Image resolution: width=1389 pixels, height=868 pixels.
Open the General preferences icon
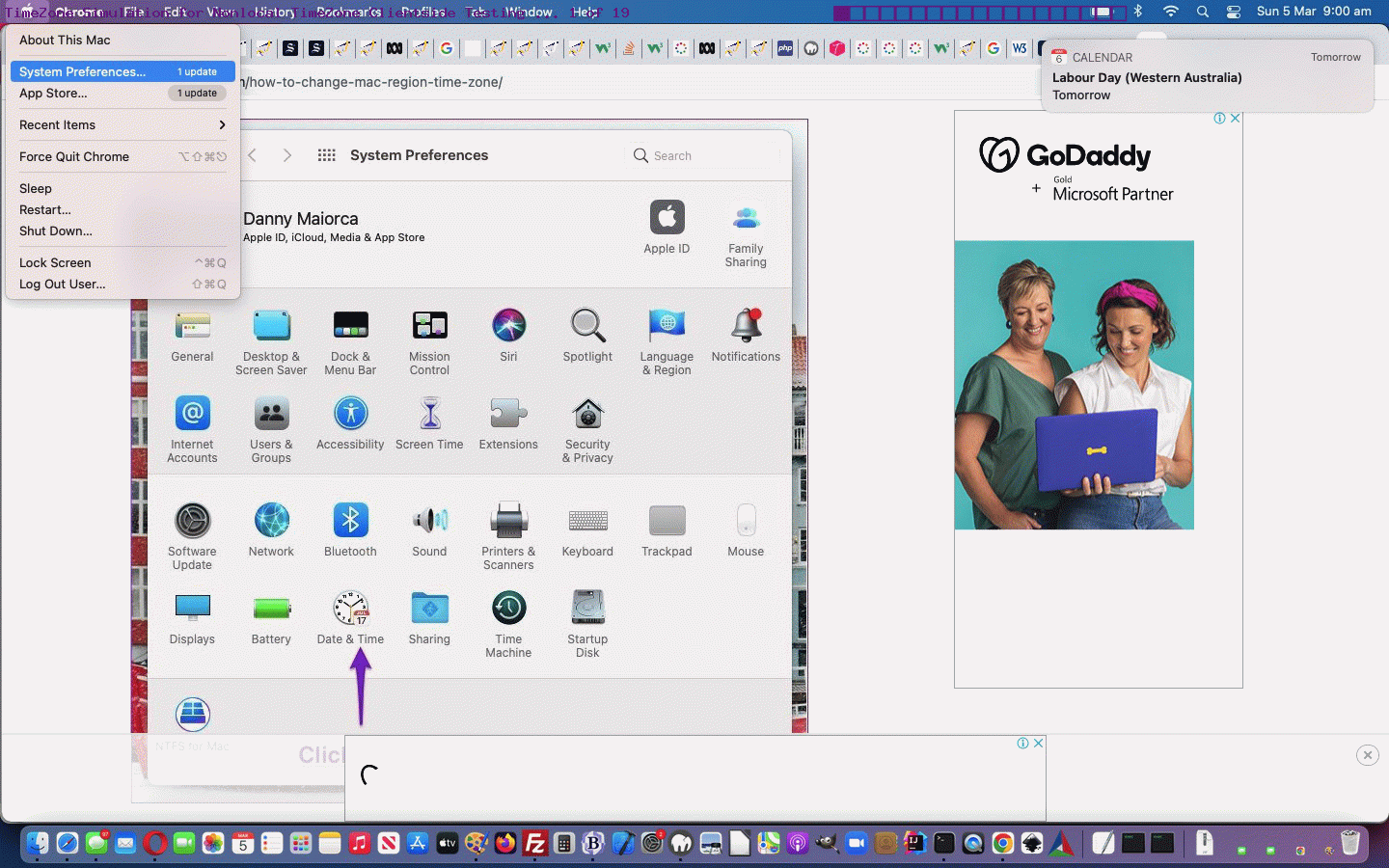coord(192,326)
